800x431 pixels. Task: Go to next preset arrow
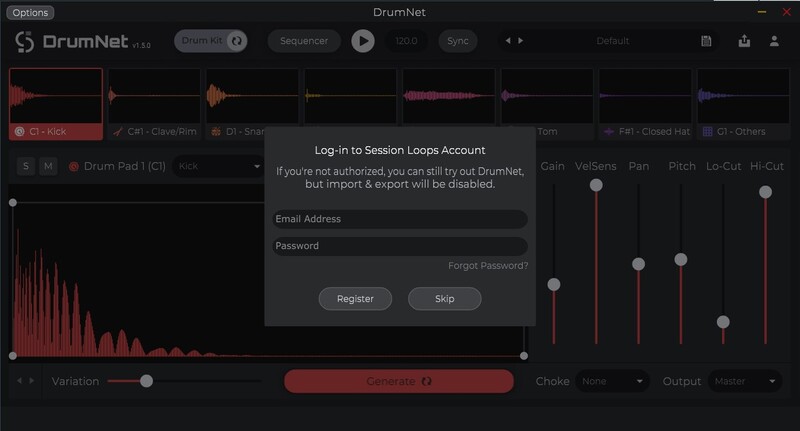pos(520,41)
